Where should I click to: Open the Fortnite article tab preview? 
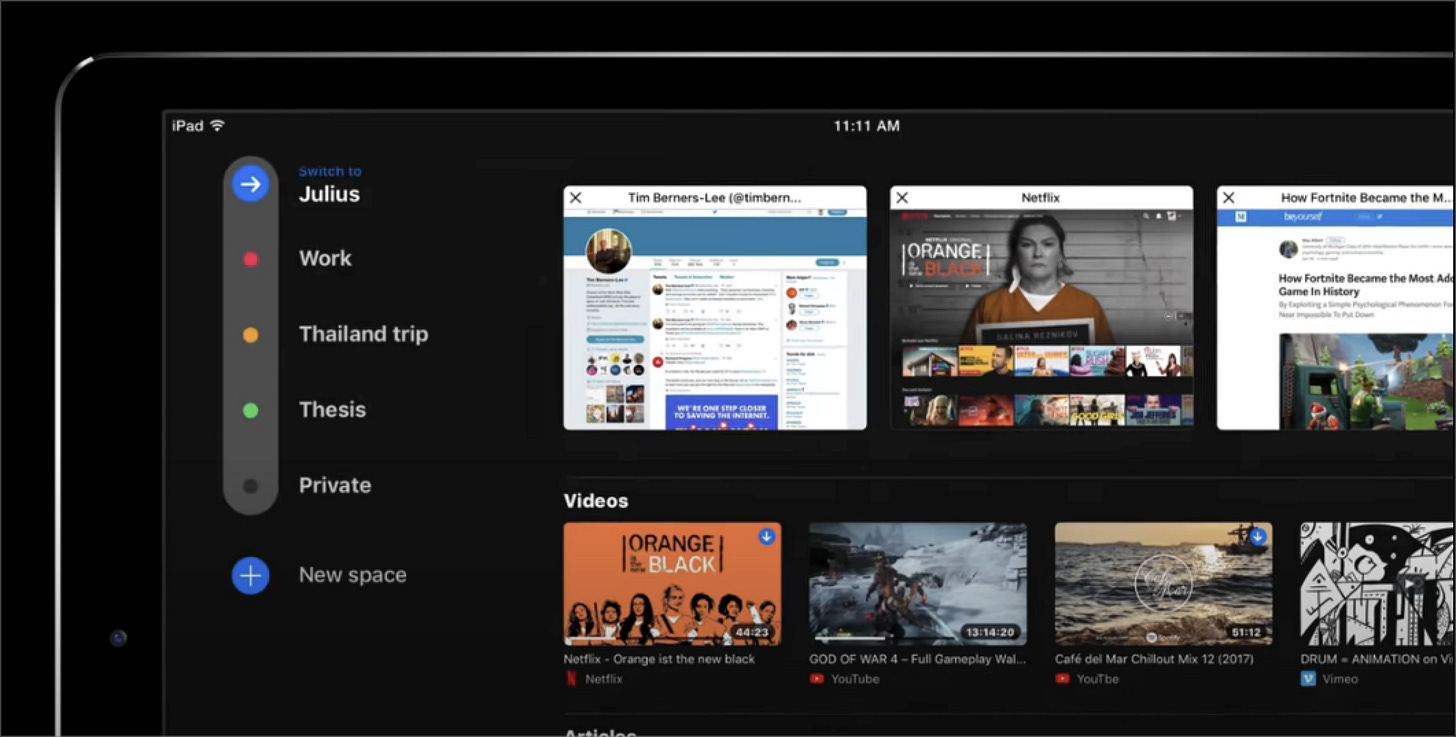coord(1336,320)
